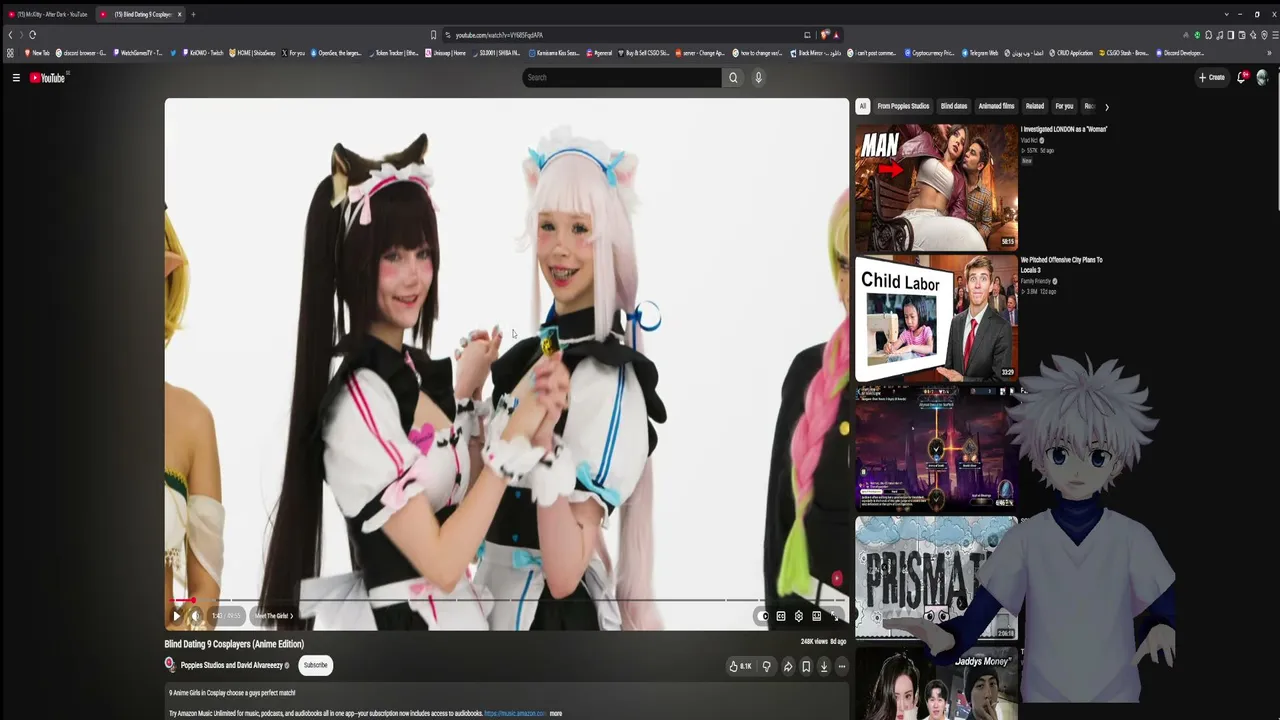The image size is (1280, 720).
Task: Like the video with 8.1K likes
Action: click(741, 666)
